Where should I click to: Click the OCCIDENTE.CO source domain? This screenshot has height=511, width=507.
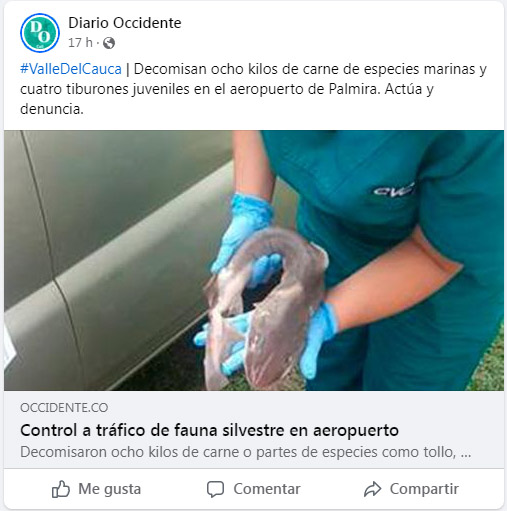64,408
